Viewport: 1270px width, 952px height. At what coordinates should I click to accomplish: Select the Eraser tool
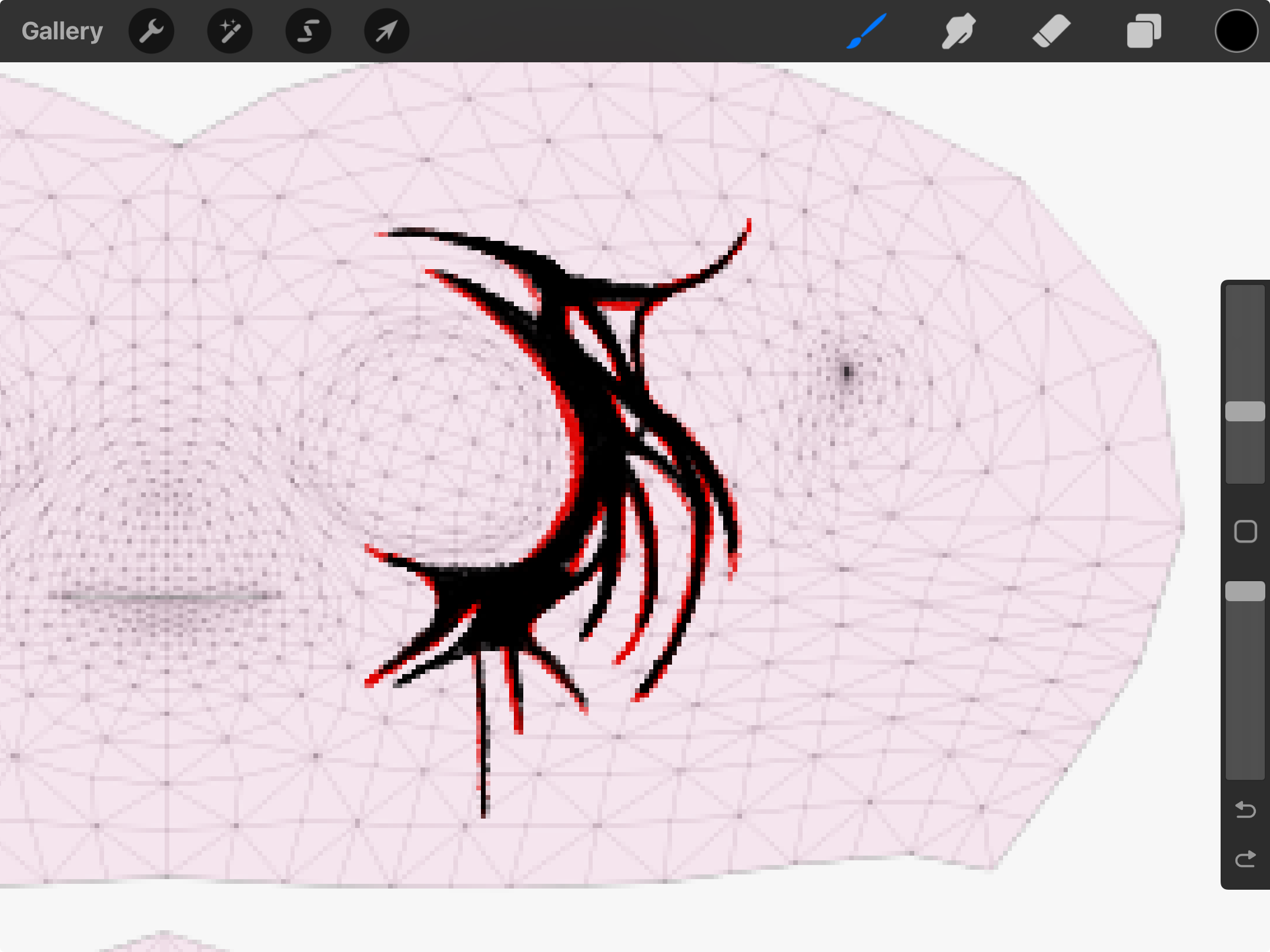click(x=1051, y=31)
